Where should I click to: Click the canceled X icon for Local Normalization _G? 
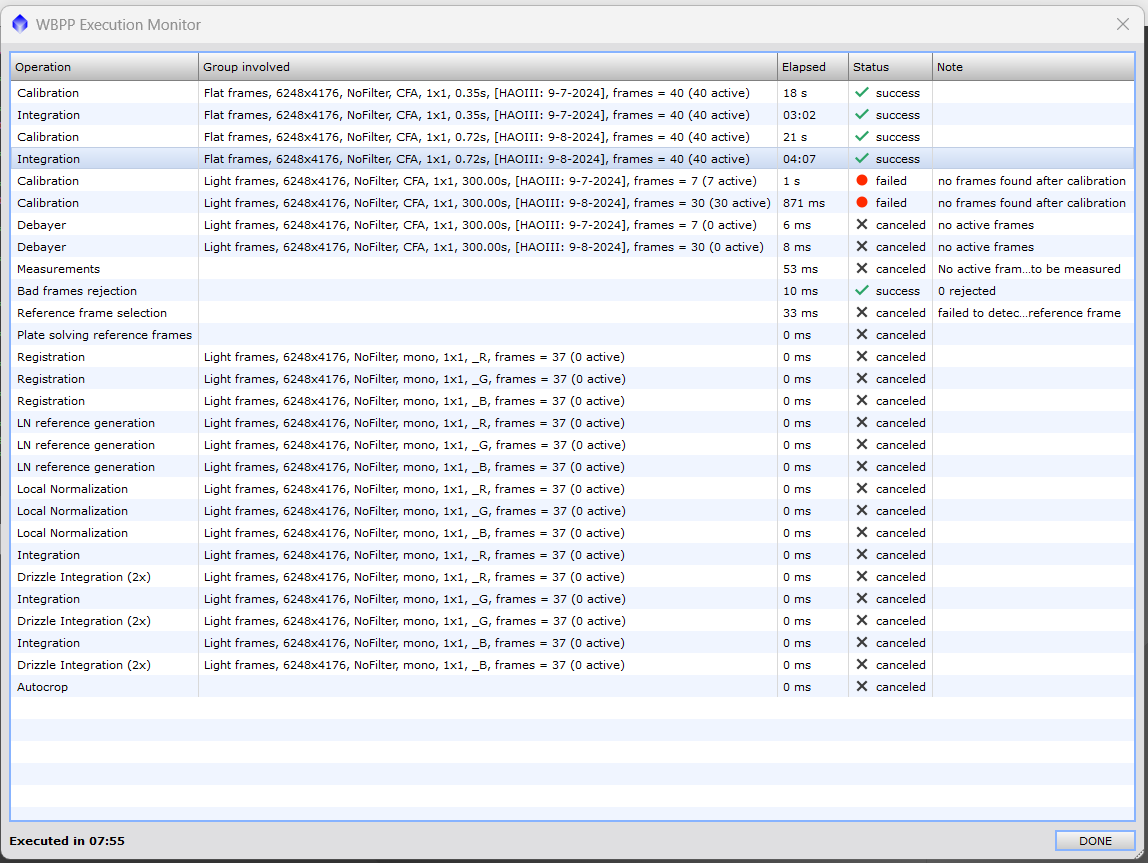tap(862, 510)
